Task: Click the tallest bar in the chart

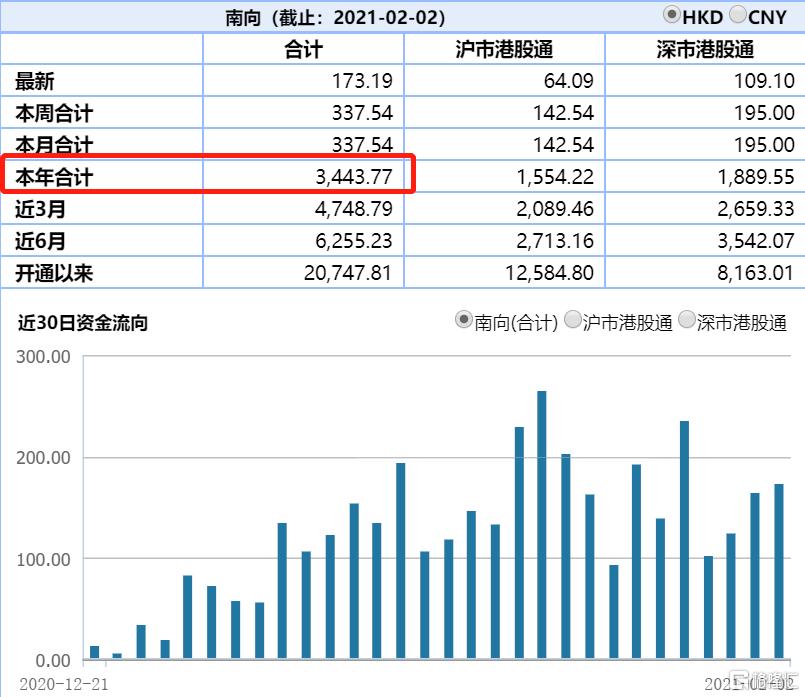Action: 542,525
